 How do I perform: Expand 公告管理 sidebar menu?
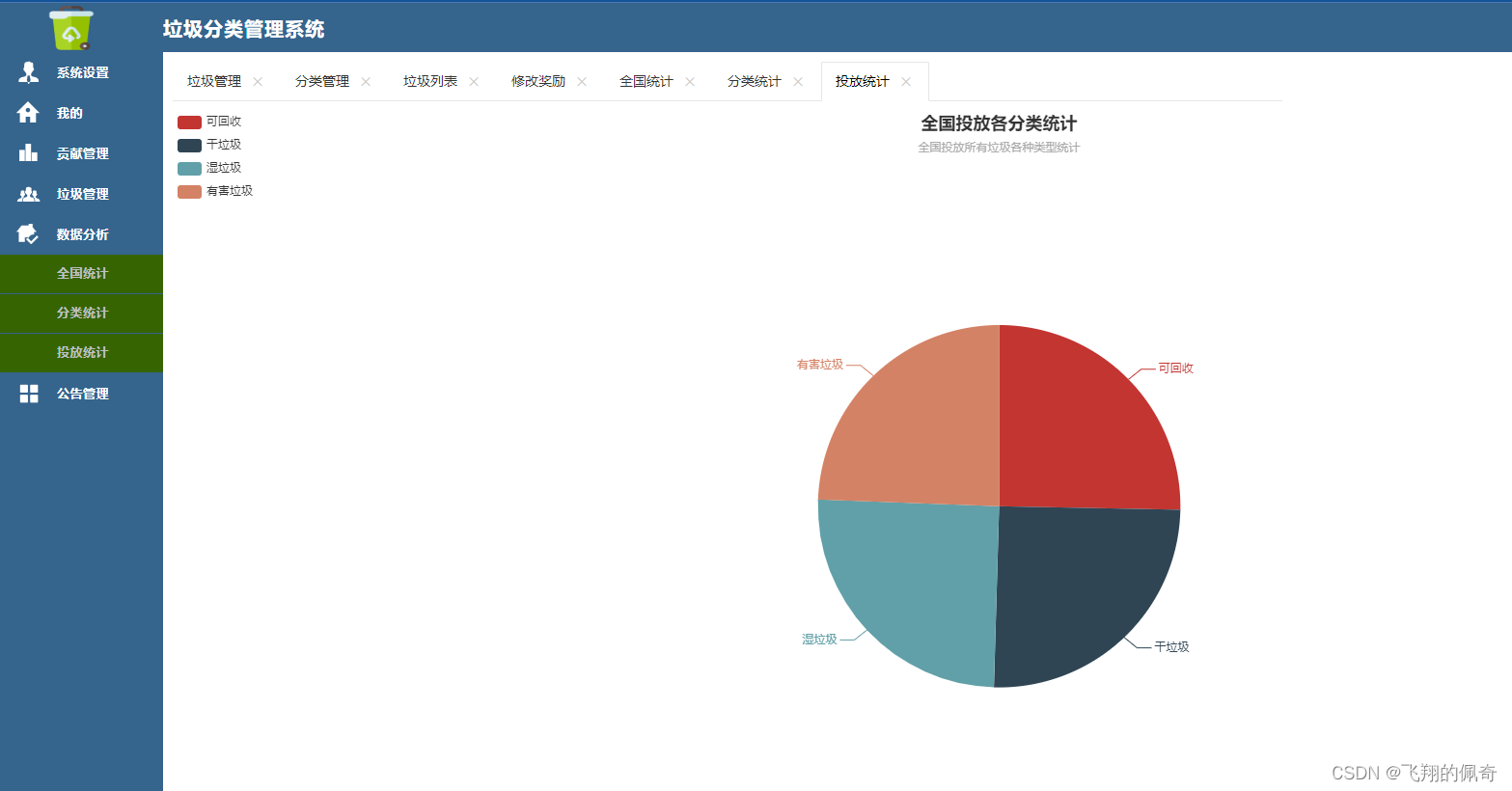coord(81,394)
